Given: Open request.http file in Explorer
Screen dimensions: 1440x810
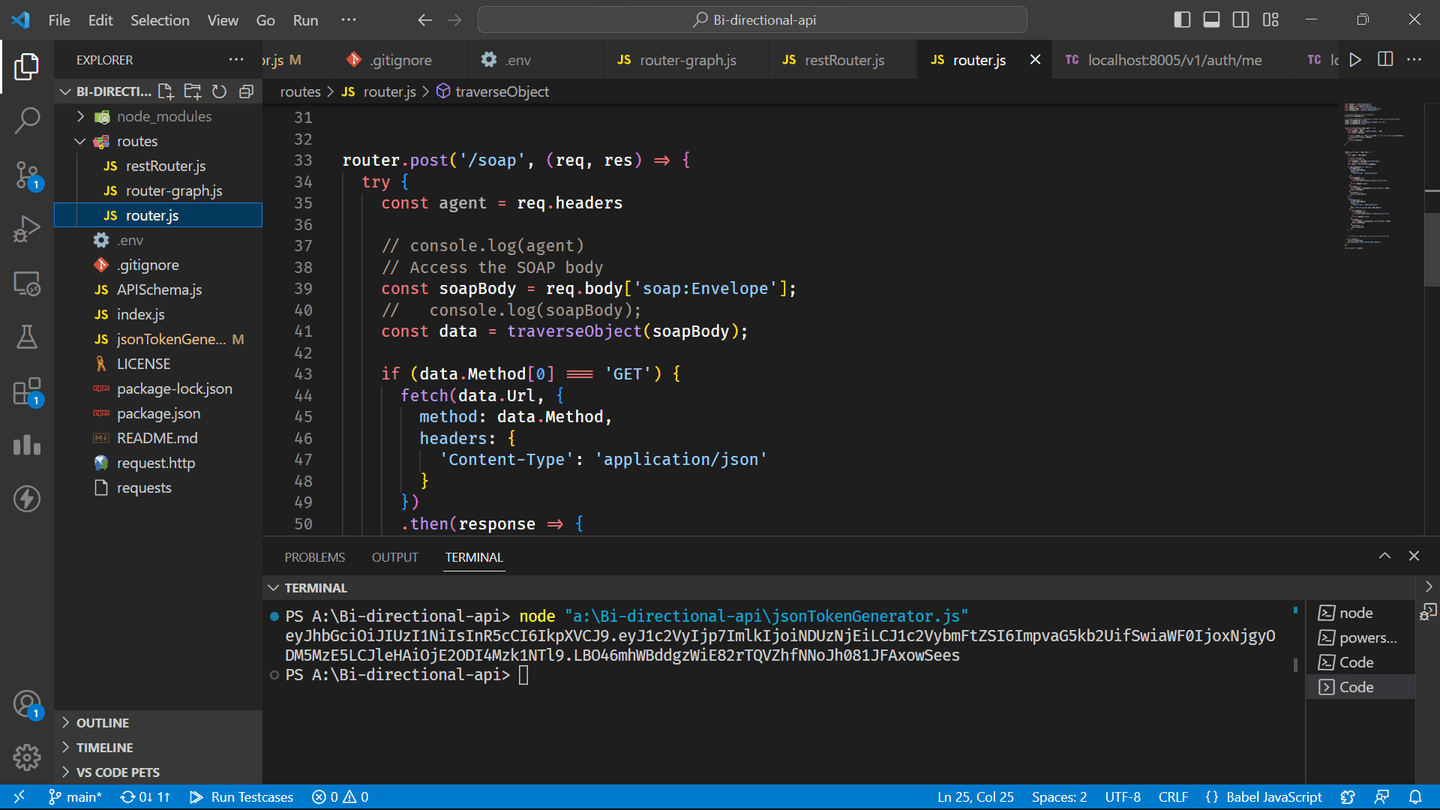Looking at the screenshot, I should click(x=158, y=463).
